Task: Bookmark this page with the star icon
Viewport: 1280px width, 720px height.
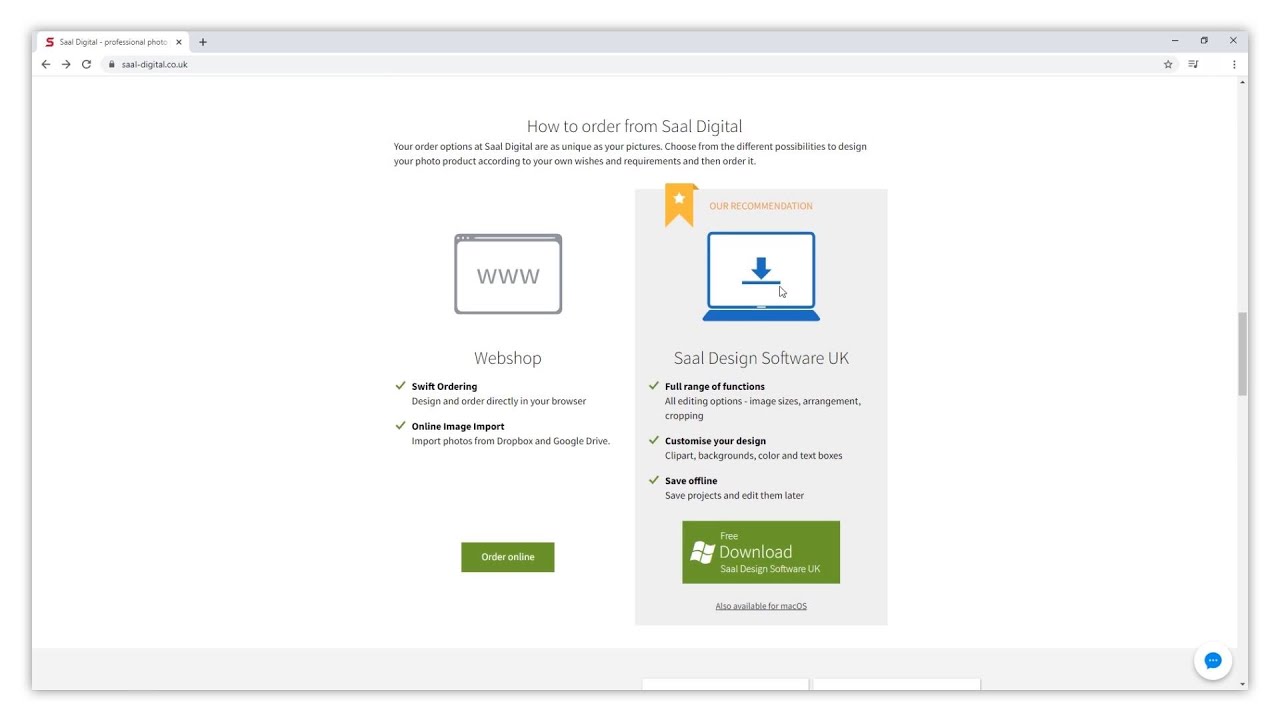Action: pyautogui.click(x=1168, y=64)
